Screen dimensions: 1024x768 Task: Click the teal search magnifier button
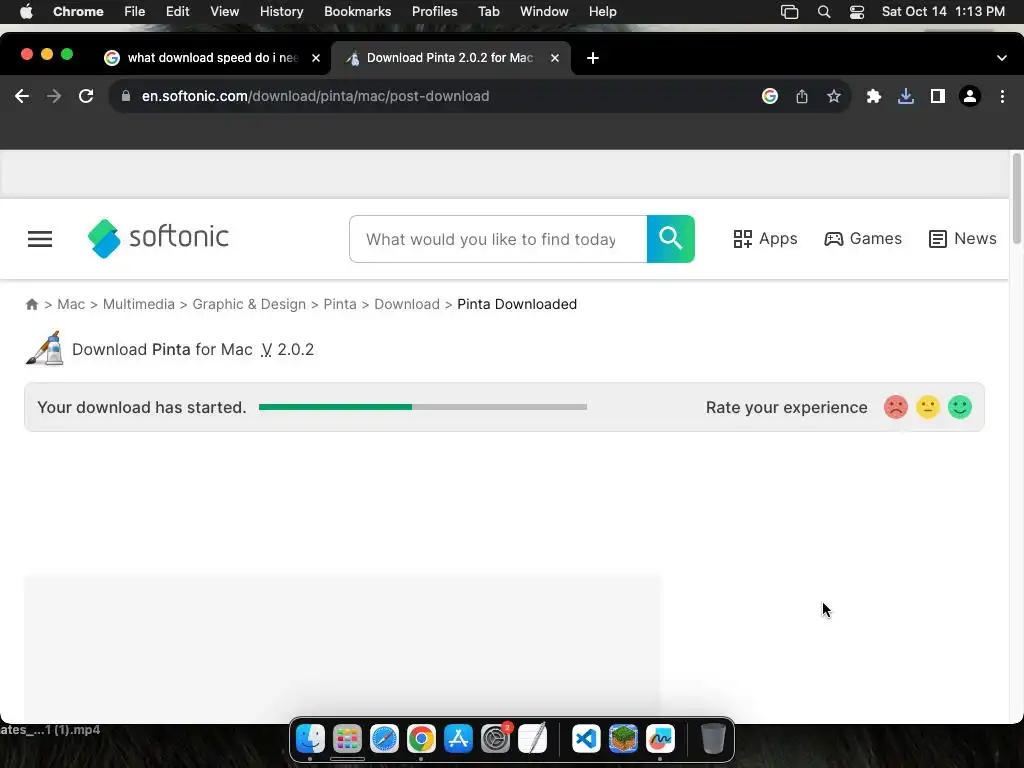(671, 239)
